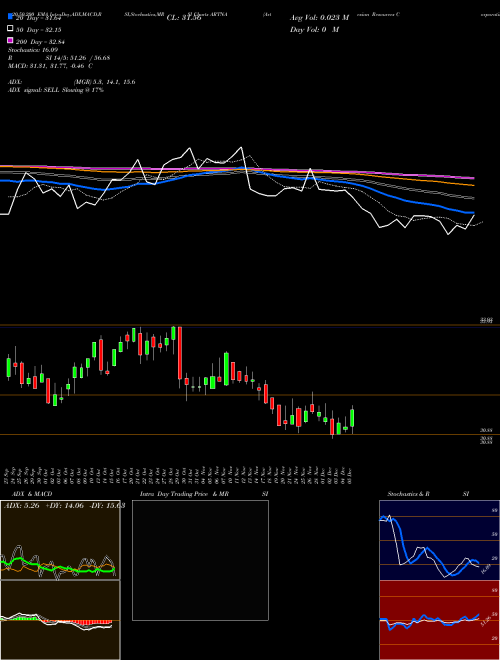Click the 'Avg Vol: 0.023 M' label
The image size is (500, 660).
tap(319, 18)
